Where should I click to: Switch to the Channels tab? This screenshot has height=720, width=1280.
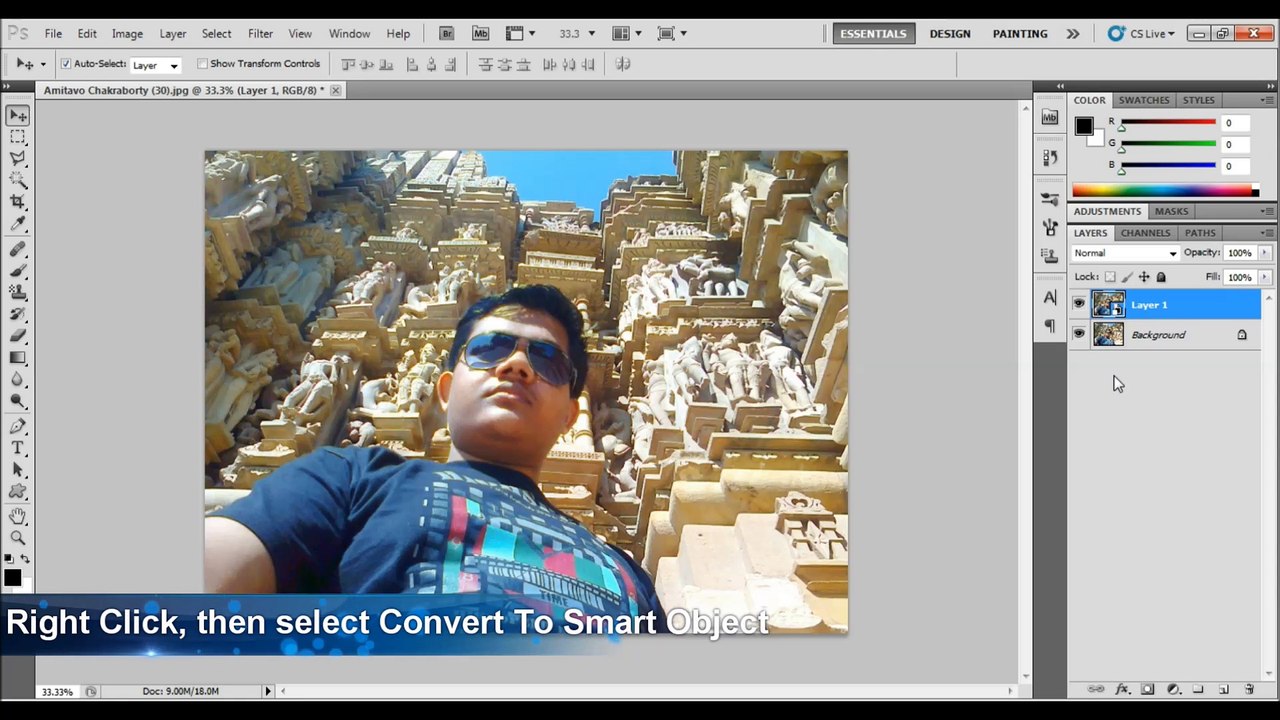click(1145, 233)
